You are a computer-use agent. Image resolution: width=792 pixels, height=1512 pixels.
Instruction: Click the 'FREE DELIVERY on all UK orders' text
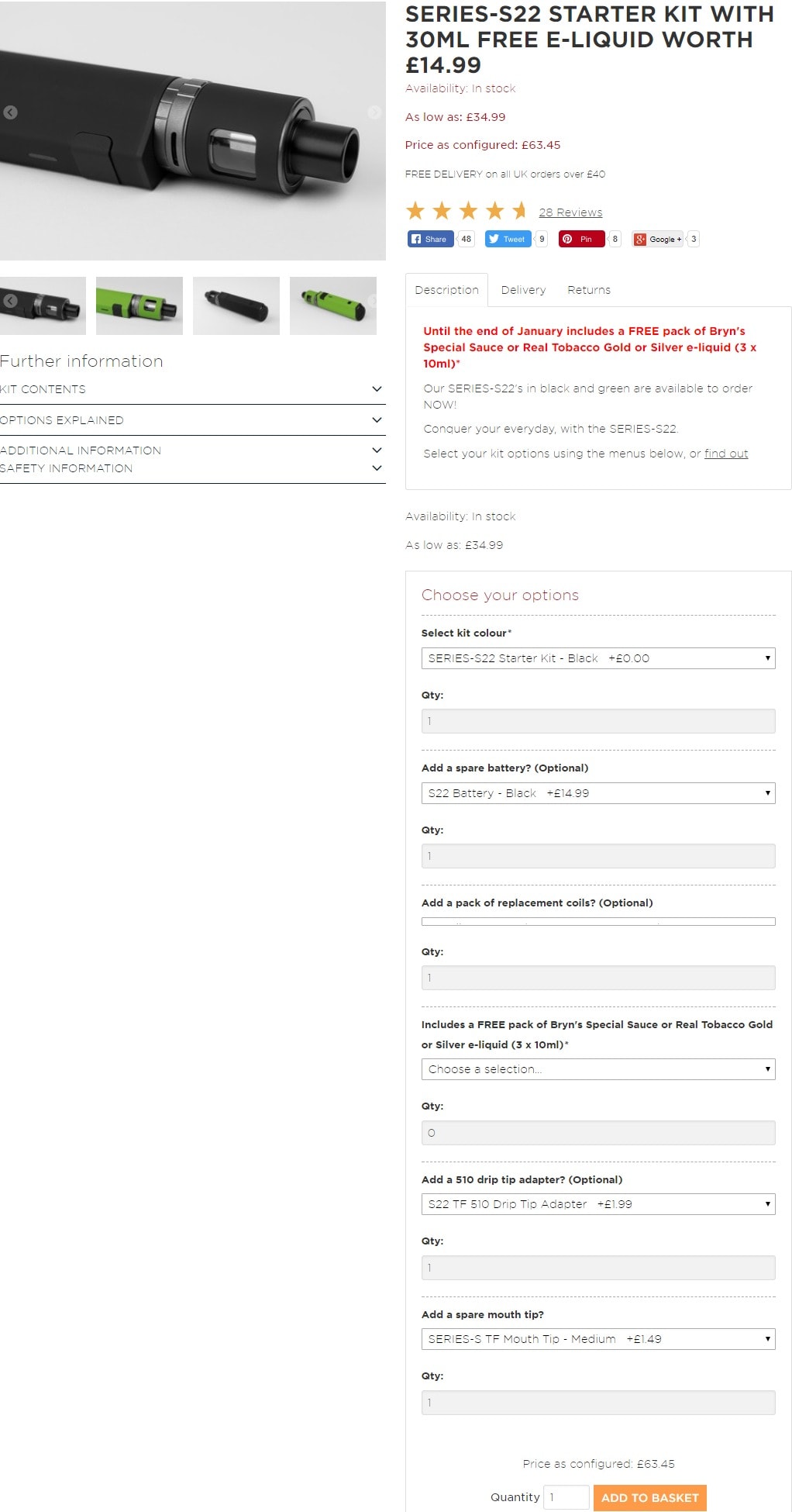505,174
